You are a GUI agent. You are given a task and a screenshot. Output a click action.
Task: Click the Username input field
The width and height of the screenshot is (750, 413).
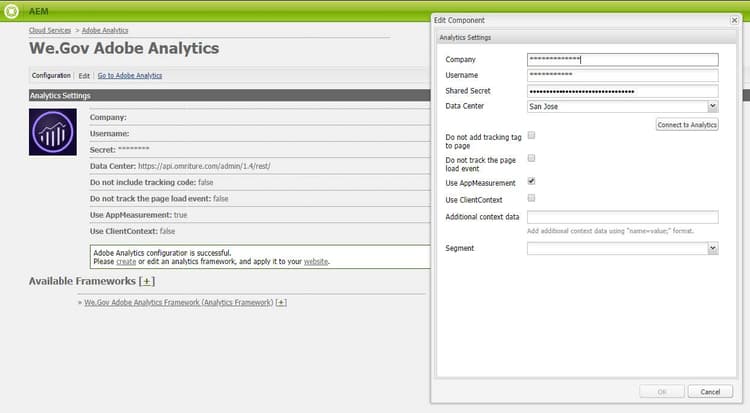[622, 75]
